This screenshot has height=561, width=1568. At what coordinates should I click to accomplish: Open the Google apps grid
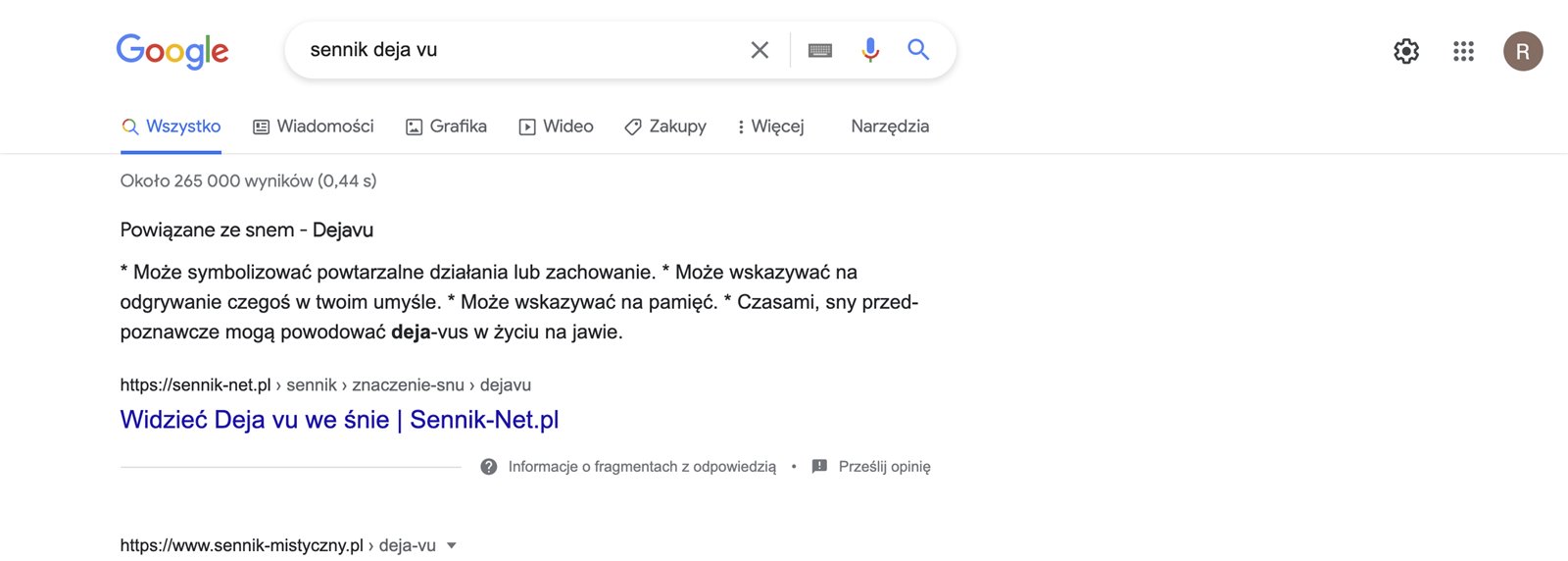tap(1463, 51)
